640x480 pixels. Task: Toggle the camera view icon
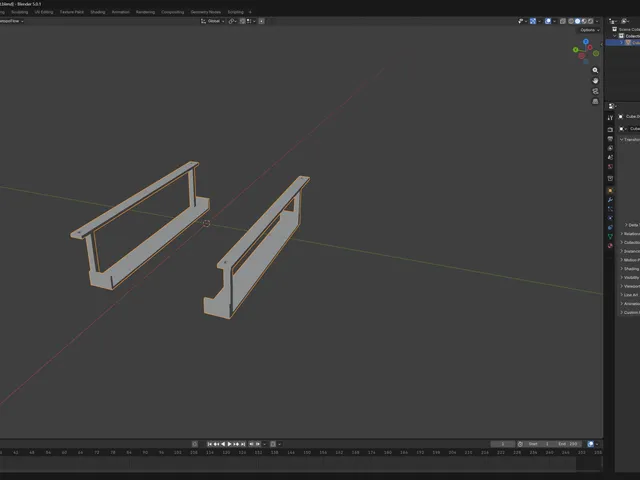595,91
